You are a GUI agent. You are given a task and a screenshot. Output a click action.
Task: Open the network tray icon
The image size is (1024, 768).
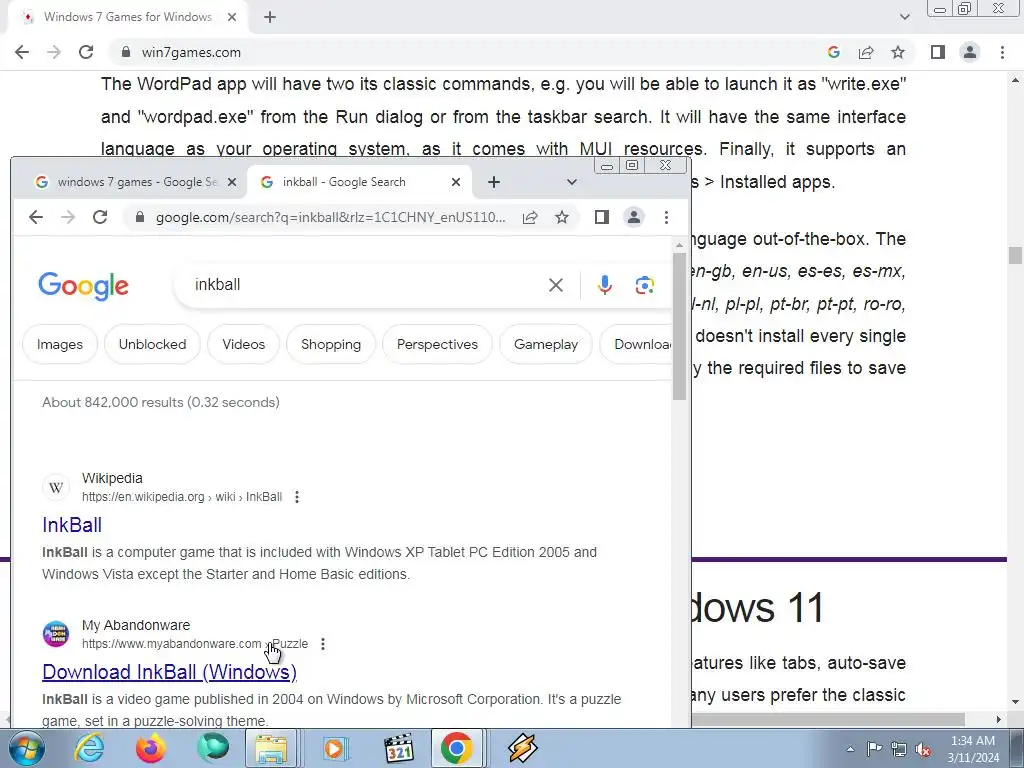pyautogui.click(x=899, y=749)
